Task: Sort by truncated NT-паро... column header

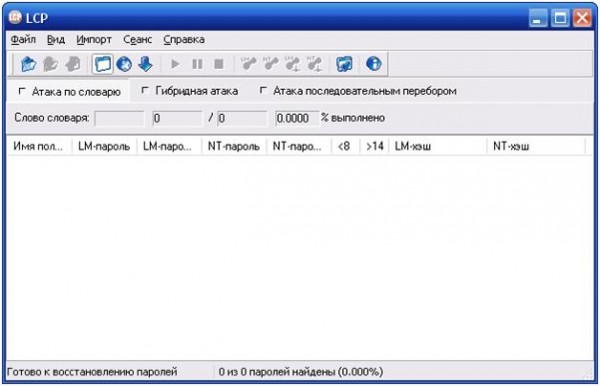Action: click(298, 146)
